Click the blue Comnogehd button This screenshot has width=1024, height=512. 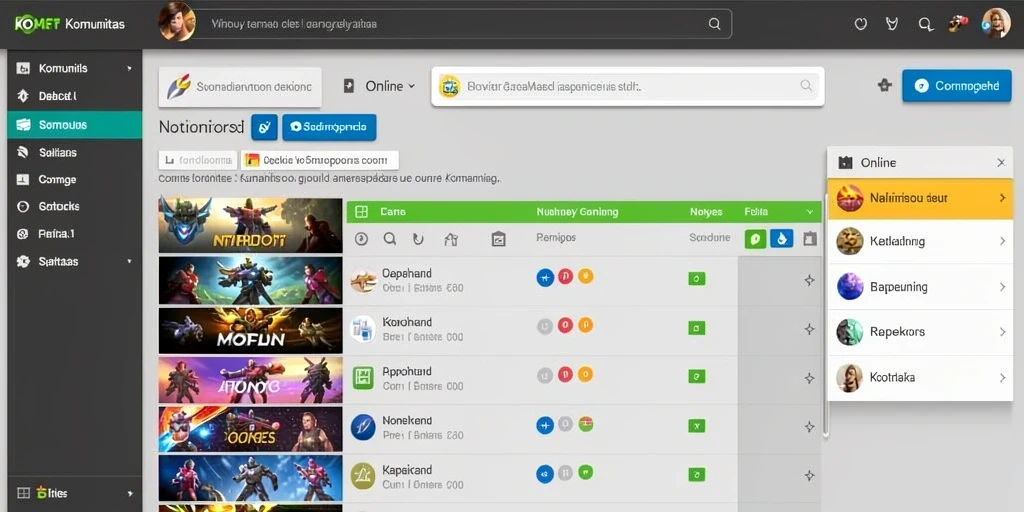pyautogui.click(x=957, y=86)
